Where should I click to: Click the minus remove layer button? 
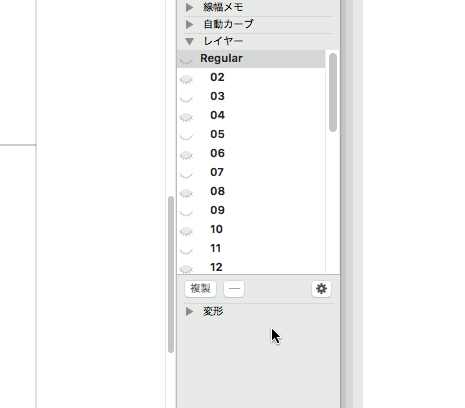pos(234,289)
